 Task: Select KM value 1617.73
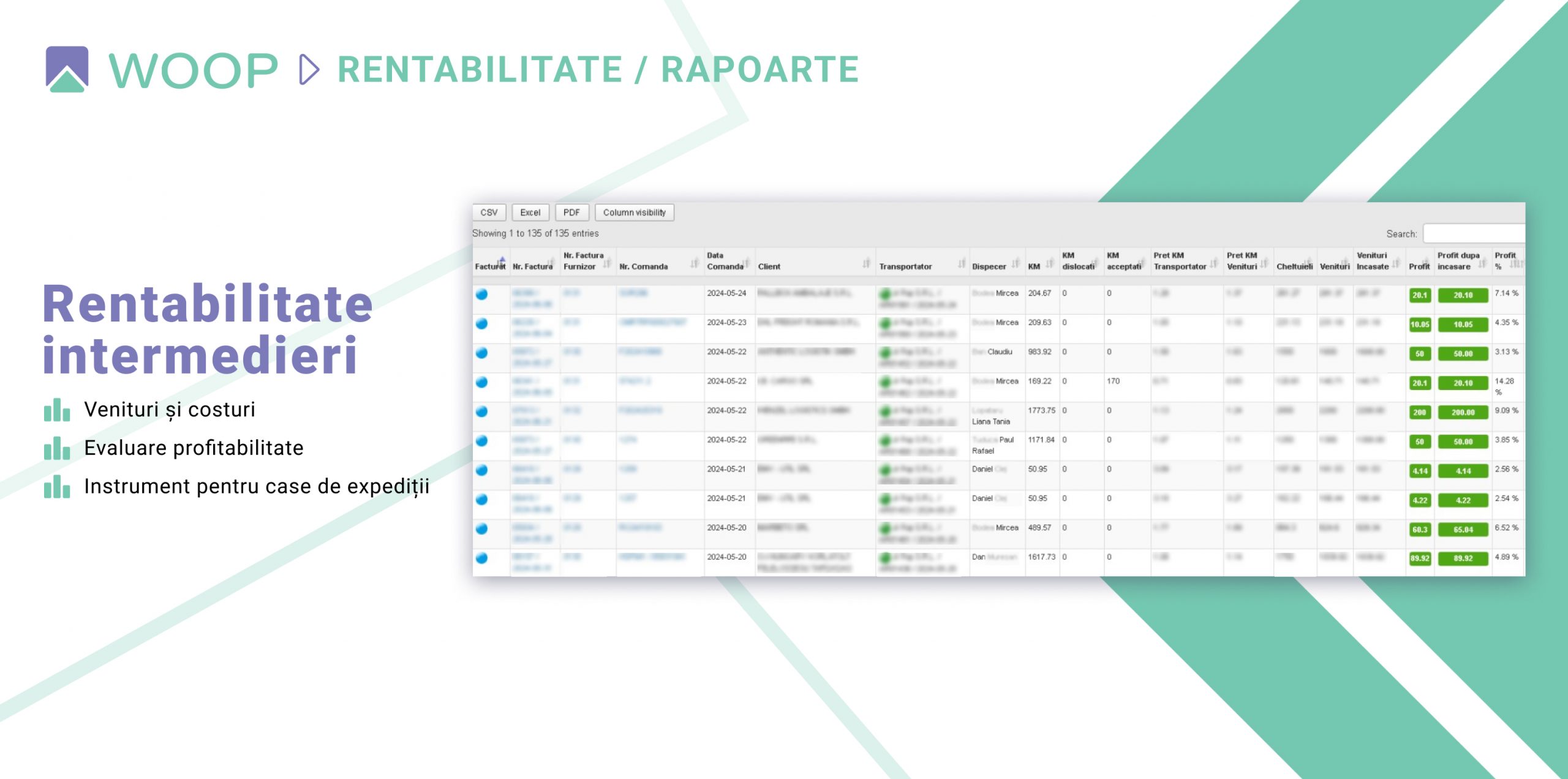pos(1041,557)
